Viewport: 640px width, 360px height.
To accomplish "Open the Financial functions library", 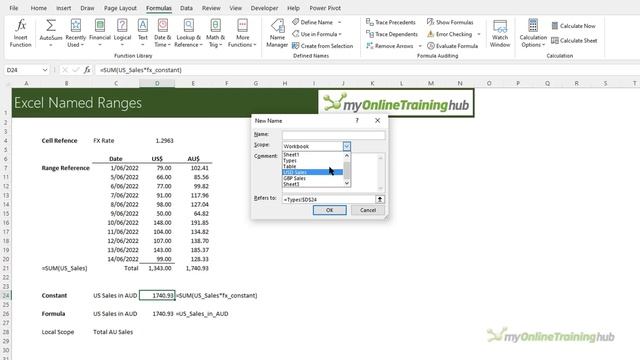I will [x=100, y=33].
